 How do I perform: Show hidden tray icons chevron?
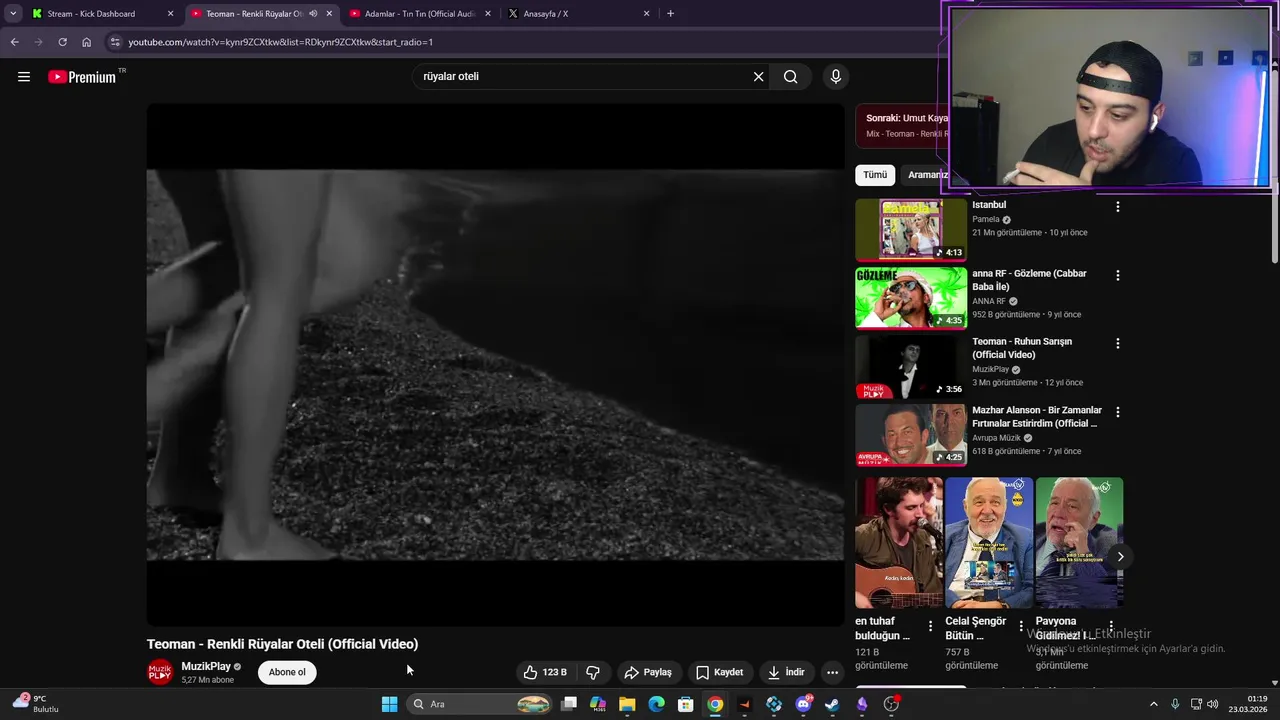click(x=1153, y=704)
